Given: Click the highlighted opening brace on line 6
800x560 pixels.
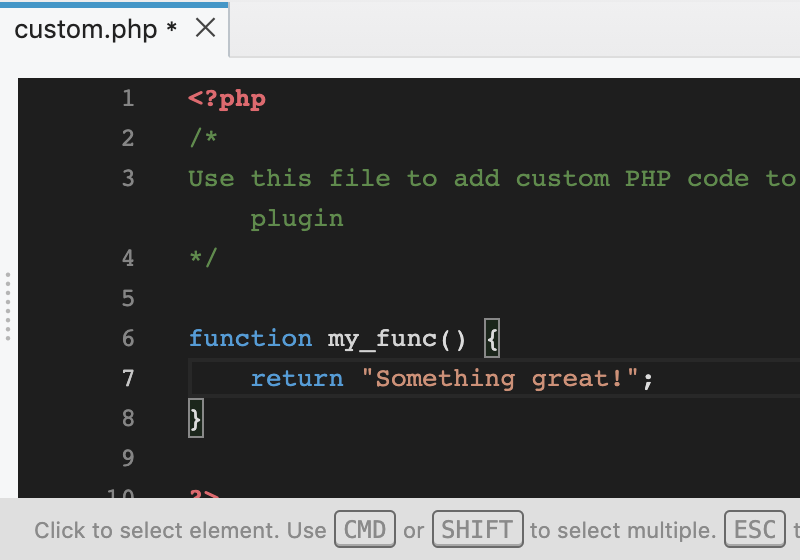Looking at the screenshot, I should [492, 338].
